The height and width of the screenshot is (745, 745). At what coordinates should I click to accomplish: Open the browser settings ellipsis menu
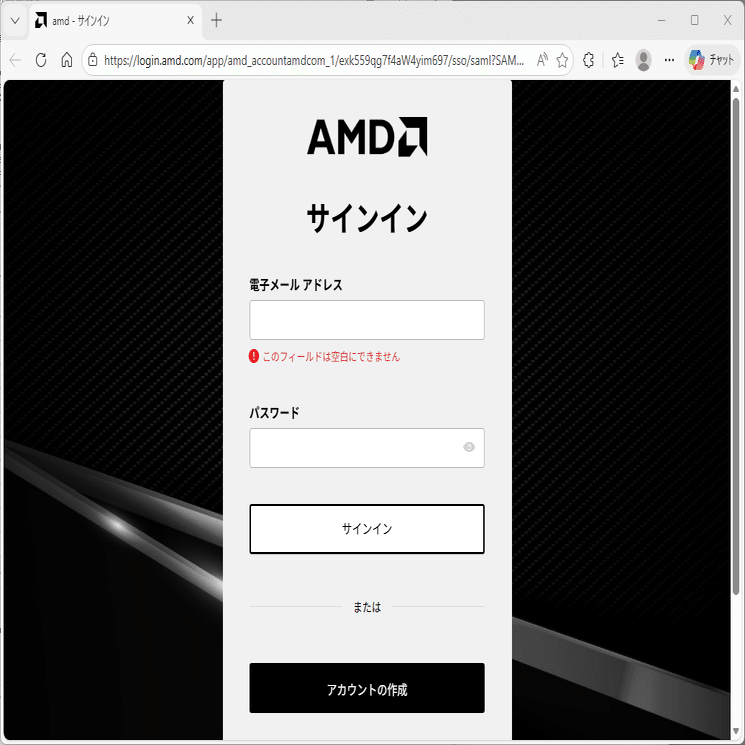click(x=669, y=60)
